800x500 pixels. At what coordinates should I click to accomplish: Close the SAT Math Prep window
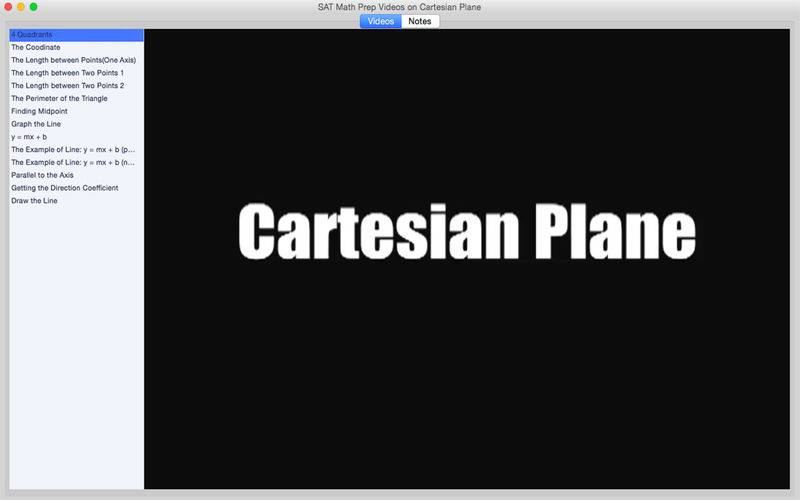tap(9, 7)
